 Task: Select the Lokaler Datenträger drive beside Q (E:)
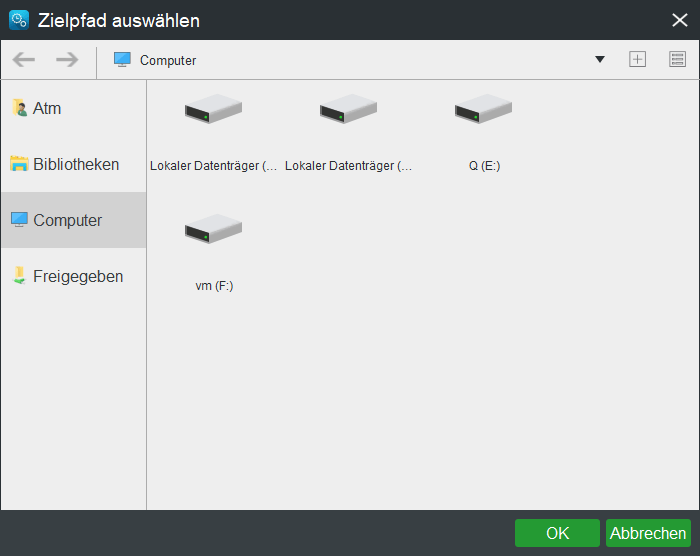coord(348,109)
